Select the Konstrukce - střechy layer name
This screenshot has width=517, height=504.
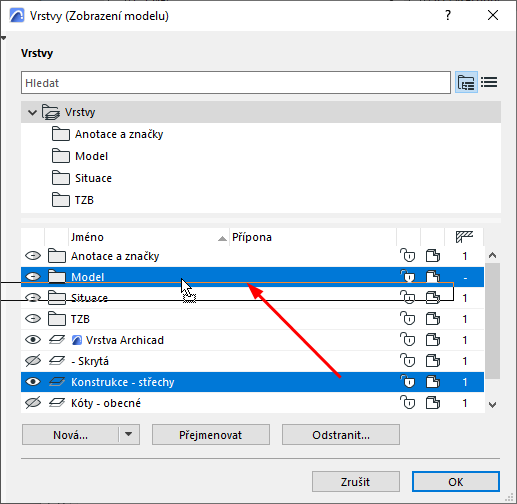[x=123, y=382]
